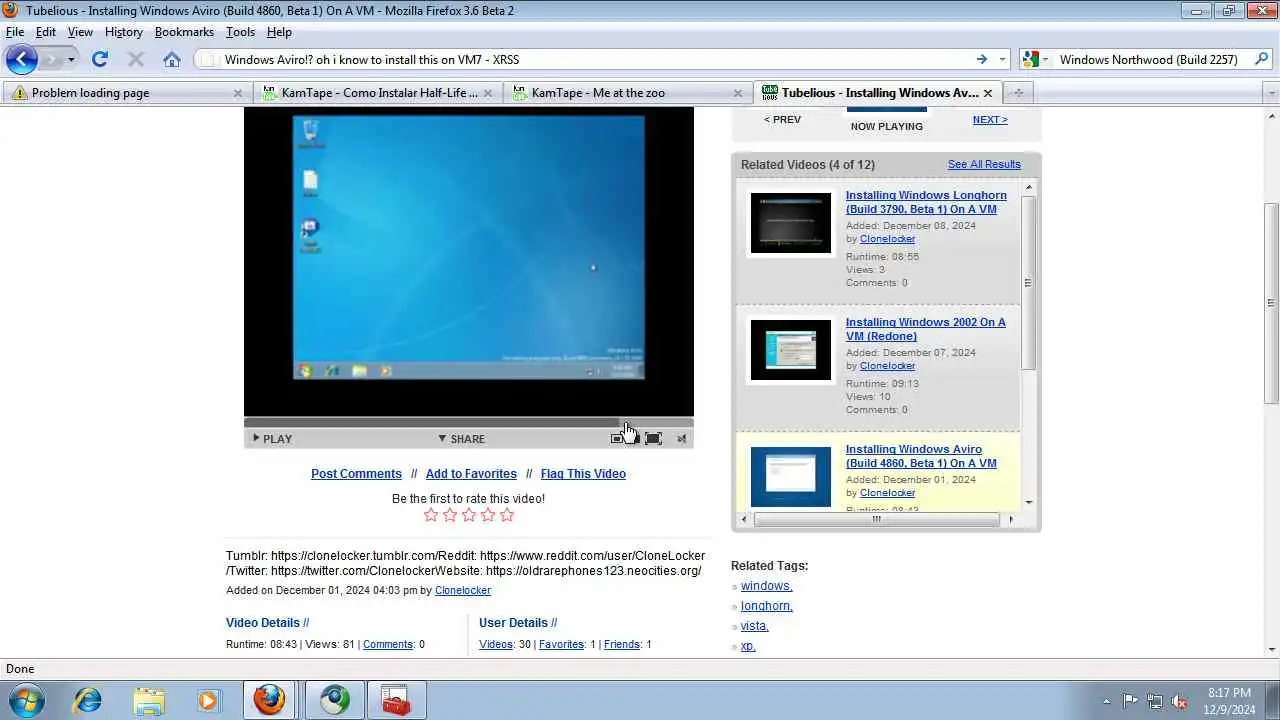The width and height of the screenshot is (1280, 720).
Task: Click the tray speaker volume icon
Action: click(x=1180, y=701)
